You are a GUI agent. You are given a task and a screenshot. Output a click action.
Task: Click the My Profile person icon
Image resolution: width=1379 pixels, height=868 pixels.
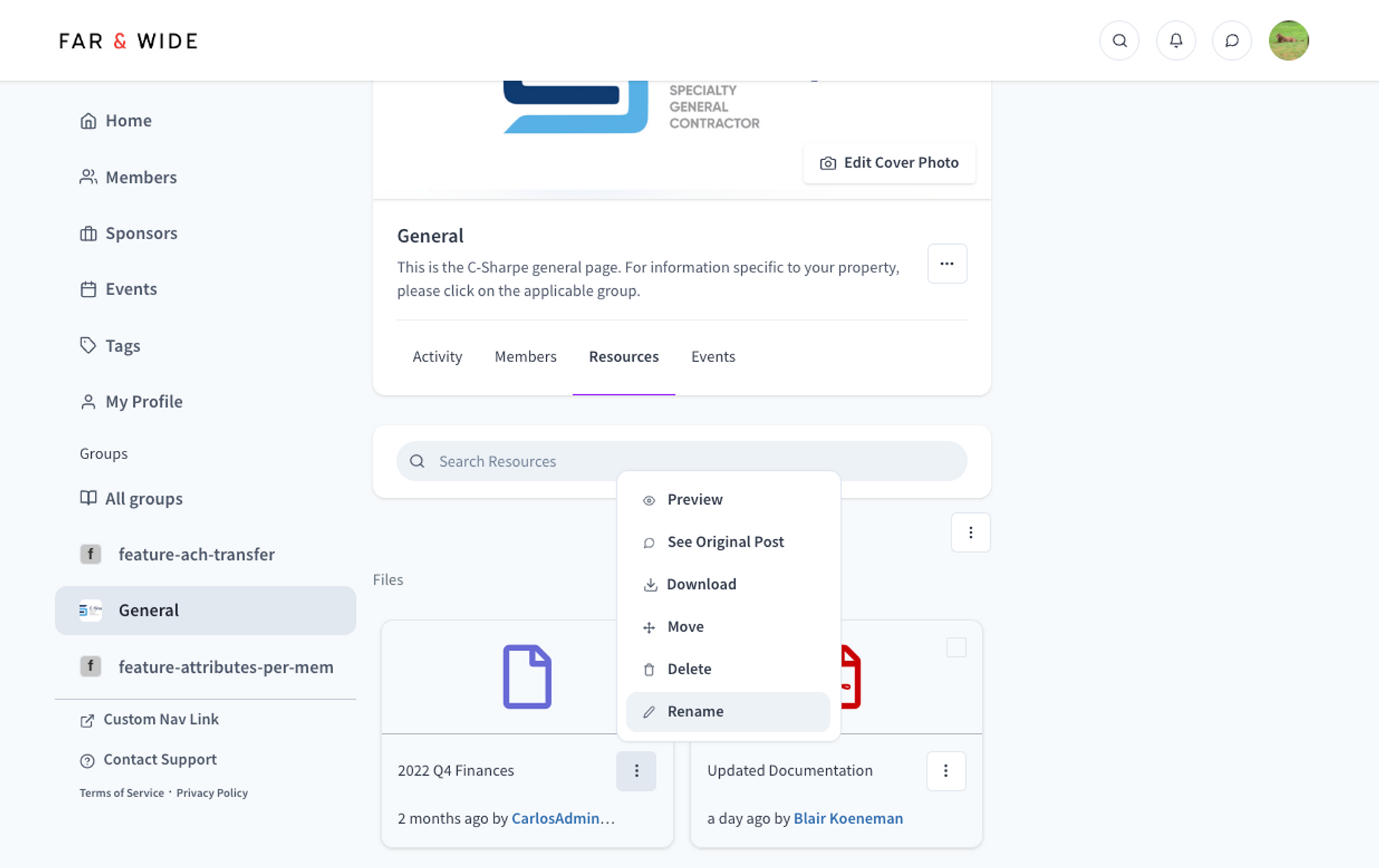click(88, 402)
